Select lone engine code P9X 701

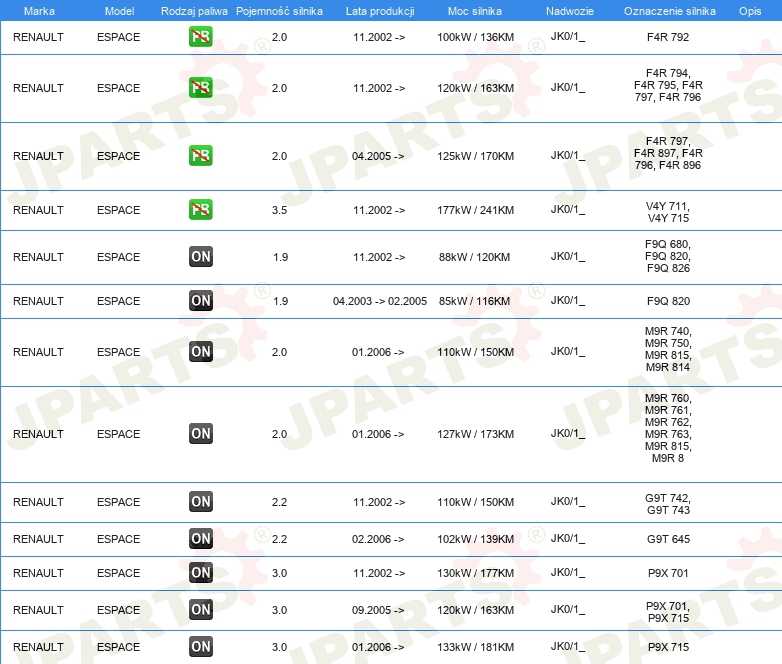[668, 573]
